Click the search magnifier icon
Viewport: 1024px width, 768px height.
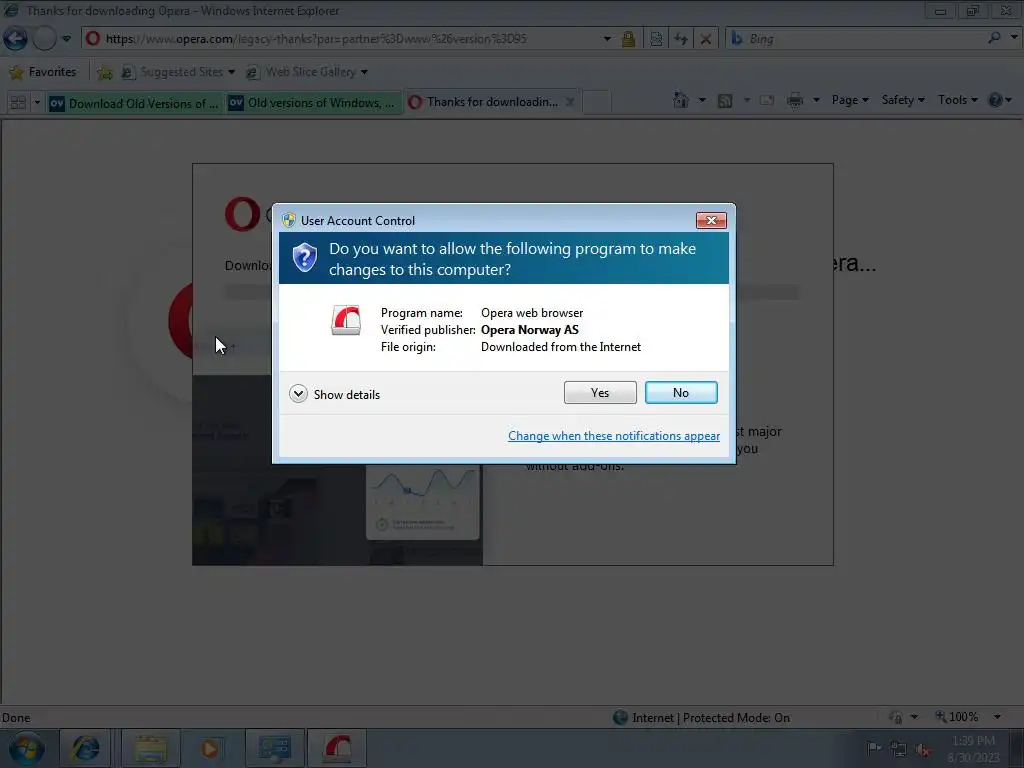tap(994, 38)
